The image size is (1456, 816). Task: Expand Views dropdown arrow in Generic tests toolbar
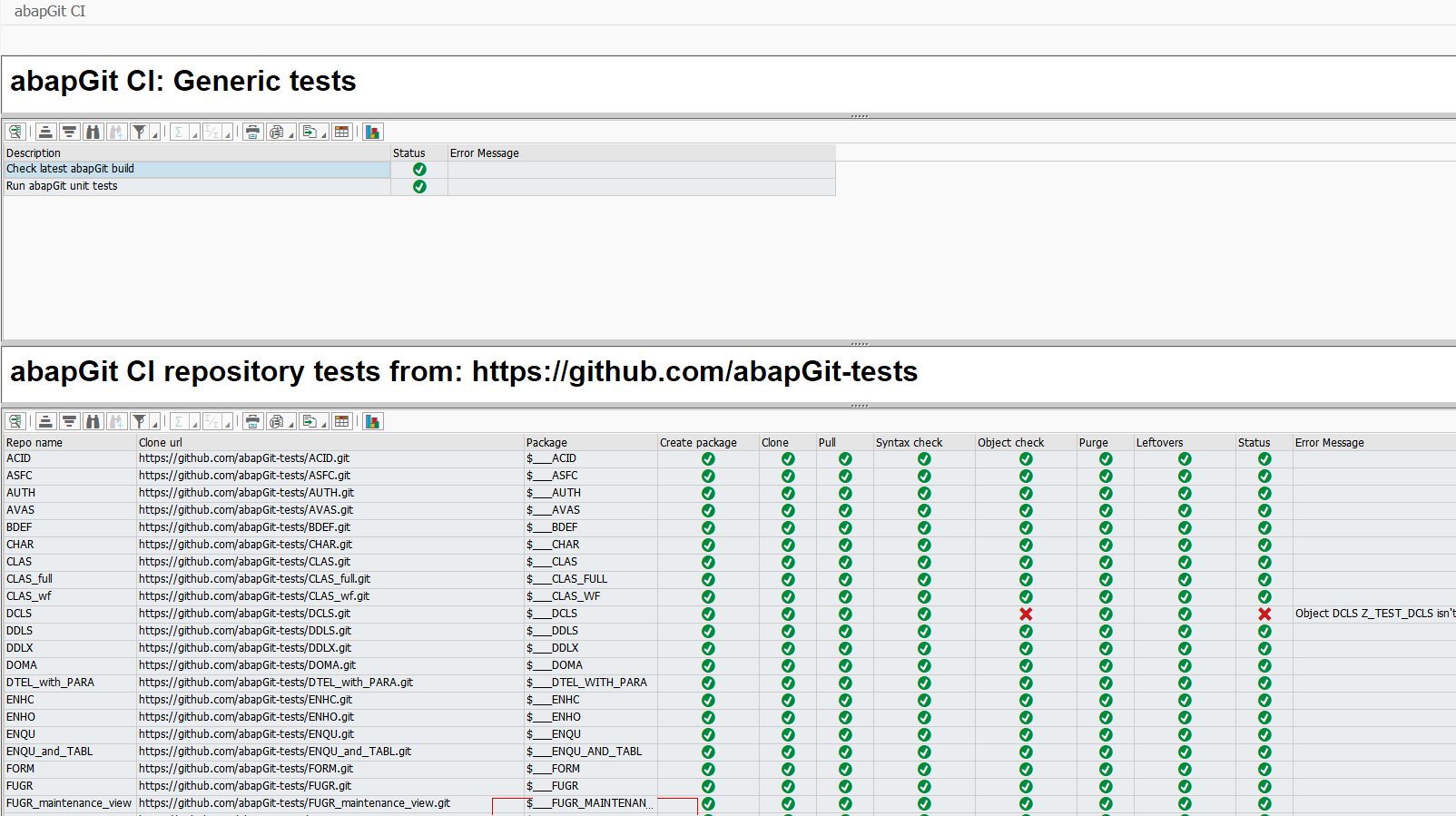pos(291,133)
